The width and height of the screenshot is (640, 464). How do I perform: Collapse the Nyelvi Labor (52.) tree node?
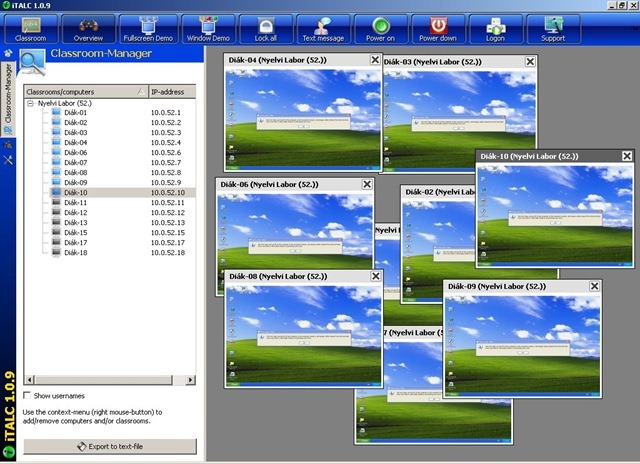[x=31, y=103]
